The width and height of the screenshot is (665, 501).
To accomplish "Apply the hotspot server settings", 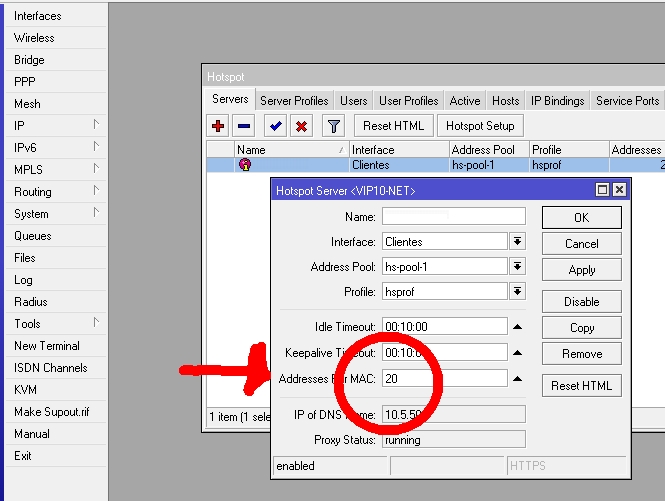I will (581, 270).
